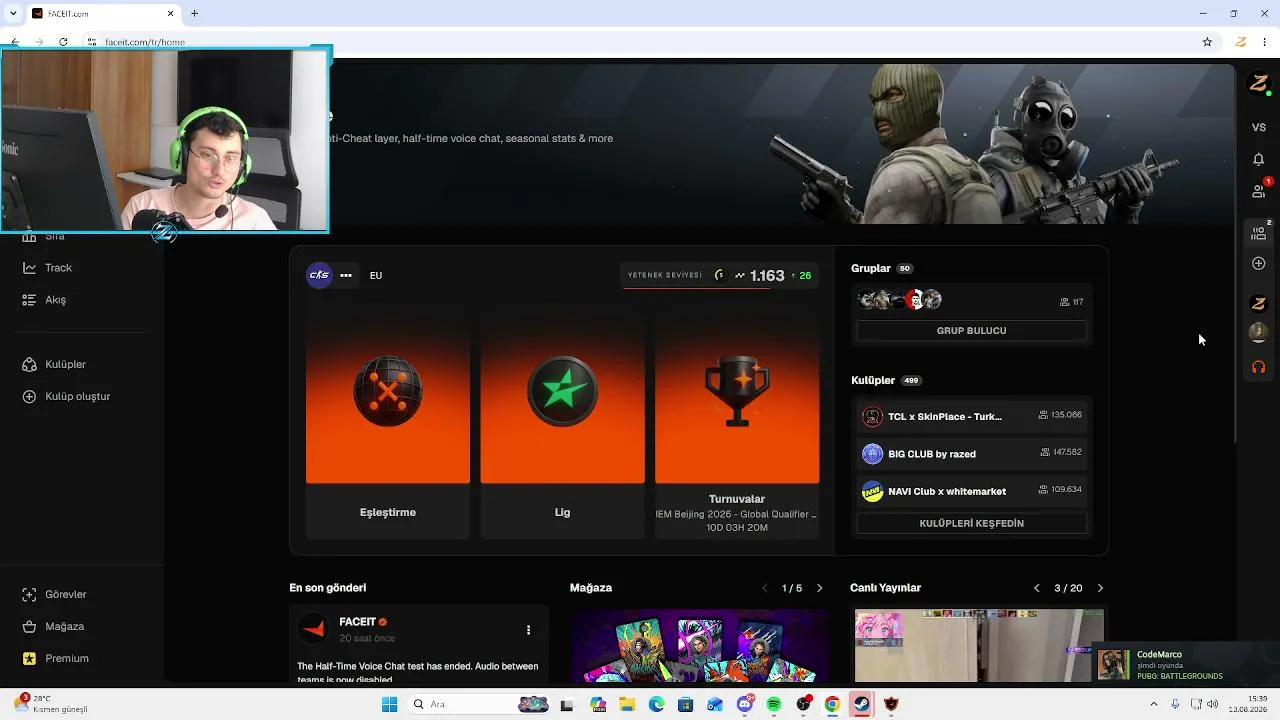The image size is (1280, 720).
Task: Click the browser address bar
Action: coord(640,42)
